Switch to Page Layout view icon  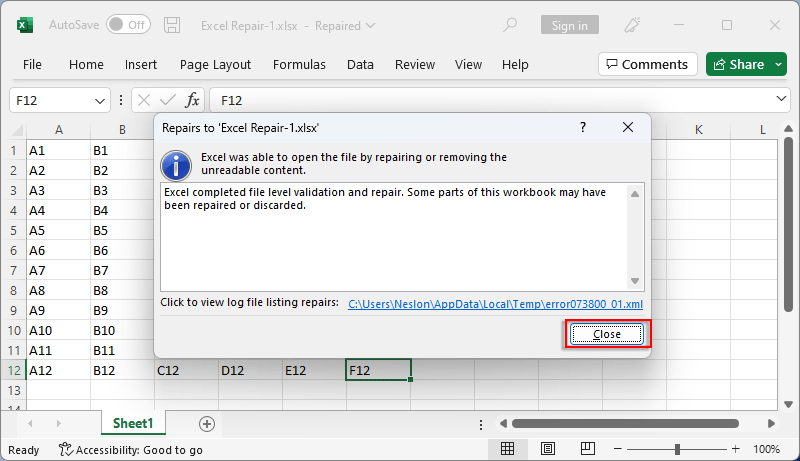[x=548, y=449]
